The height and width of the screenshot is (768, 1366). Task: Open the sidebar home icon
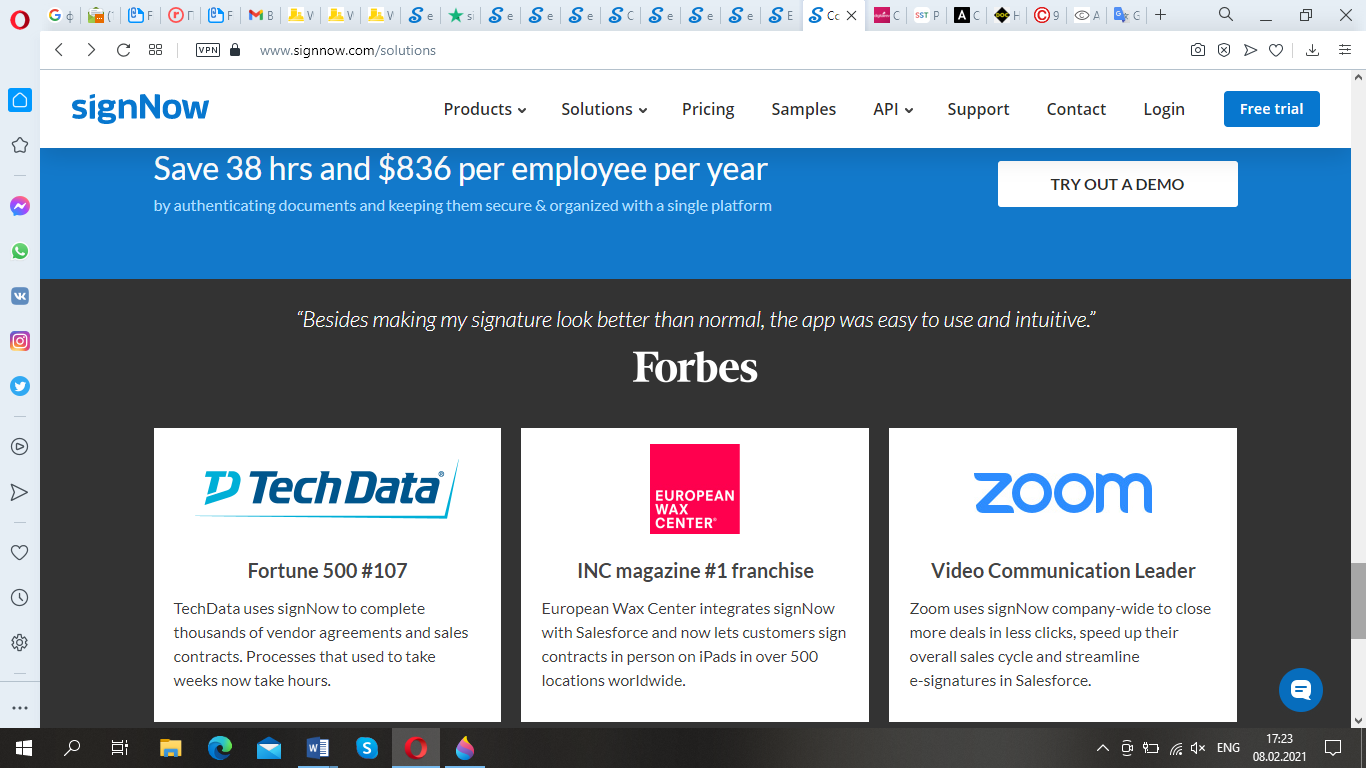pyautogui.click(x=20, y=100)
